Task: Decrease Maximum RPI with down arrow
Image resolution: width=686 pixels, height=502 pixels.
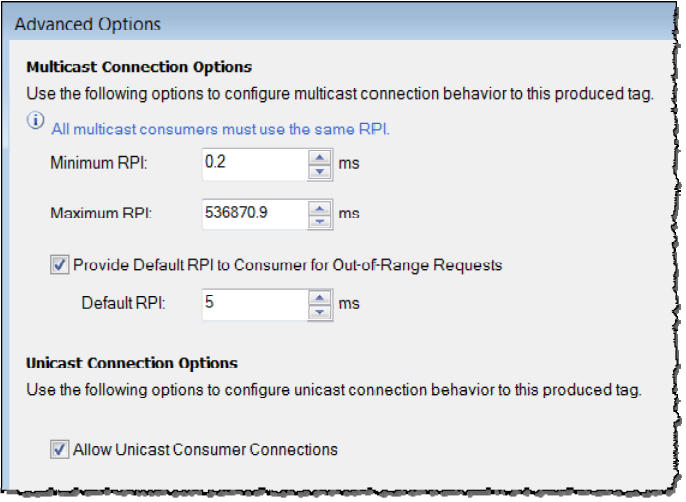Action: 320,221
